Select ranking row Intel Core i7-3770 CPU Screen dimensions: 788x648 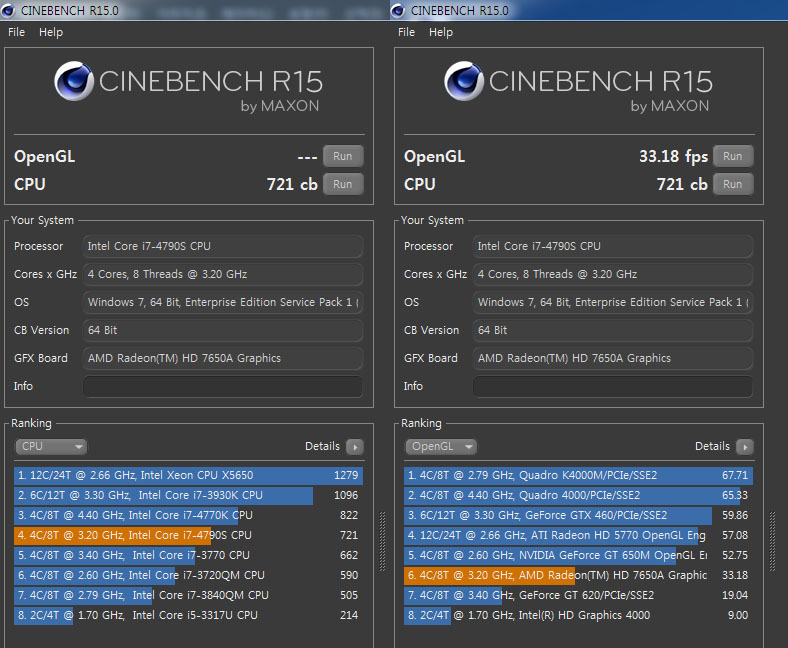188,556
